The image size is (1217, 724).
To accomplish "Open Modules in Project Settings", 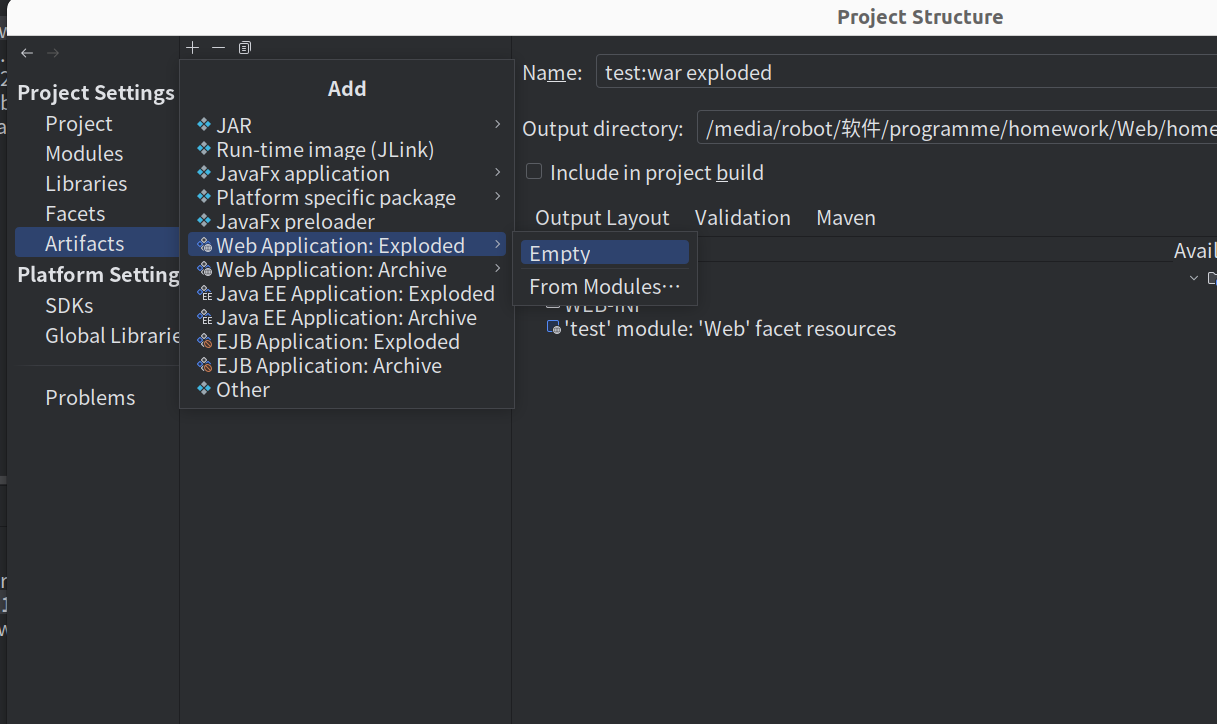I will (x=84, y=154).
